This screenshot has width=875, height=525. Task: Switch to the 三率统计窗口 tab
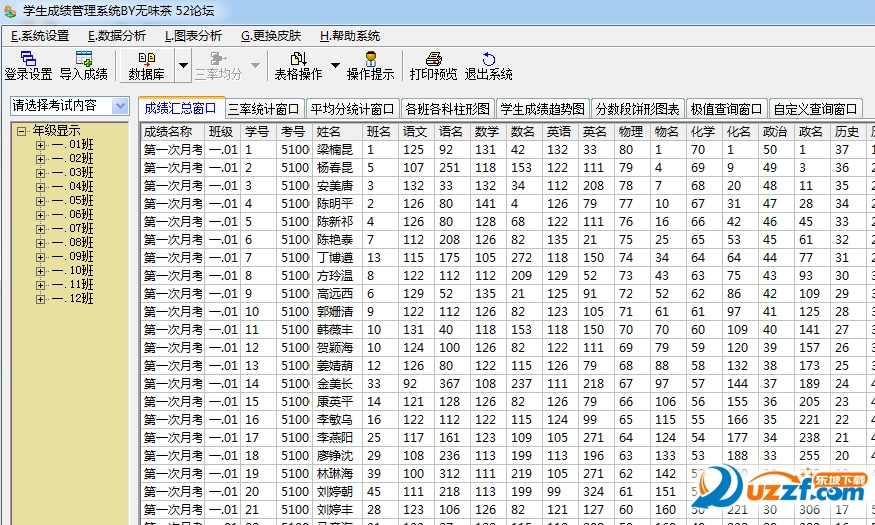click(x=264, y=109)
